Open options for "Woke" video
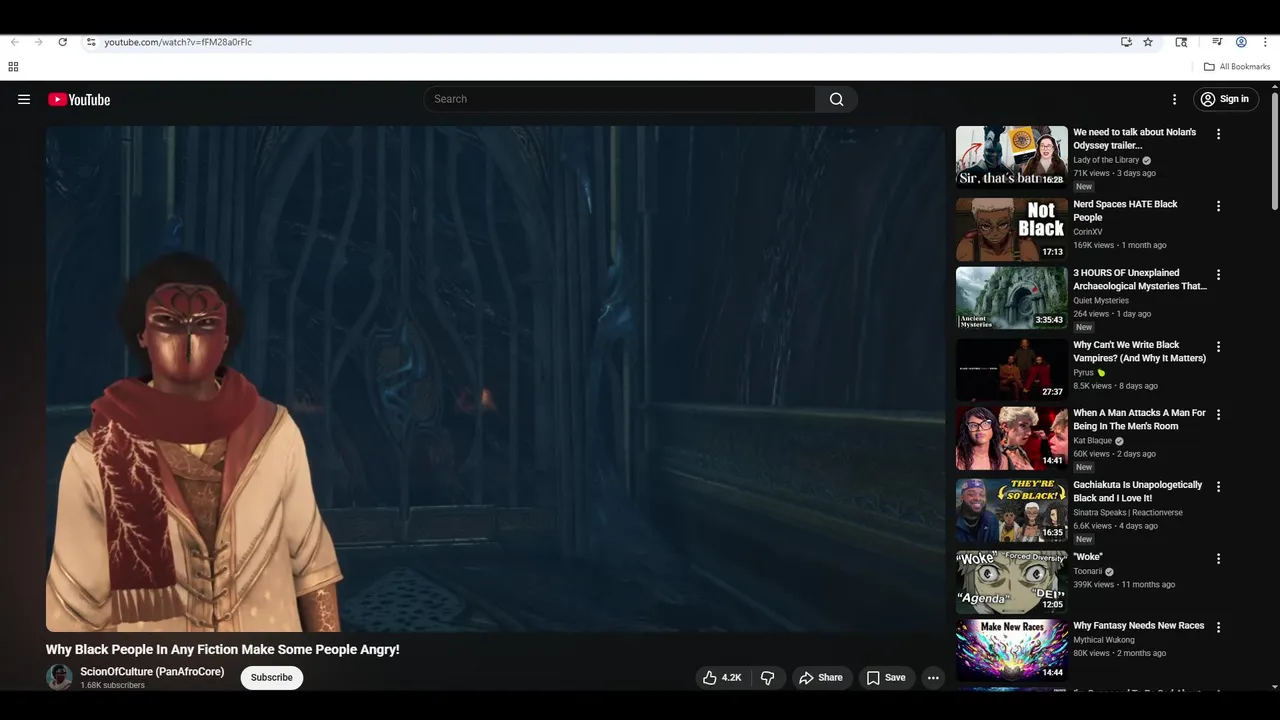The height and width of the screenshot is (720, 1280). [1218, 558]
